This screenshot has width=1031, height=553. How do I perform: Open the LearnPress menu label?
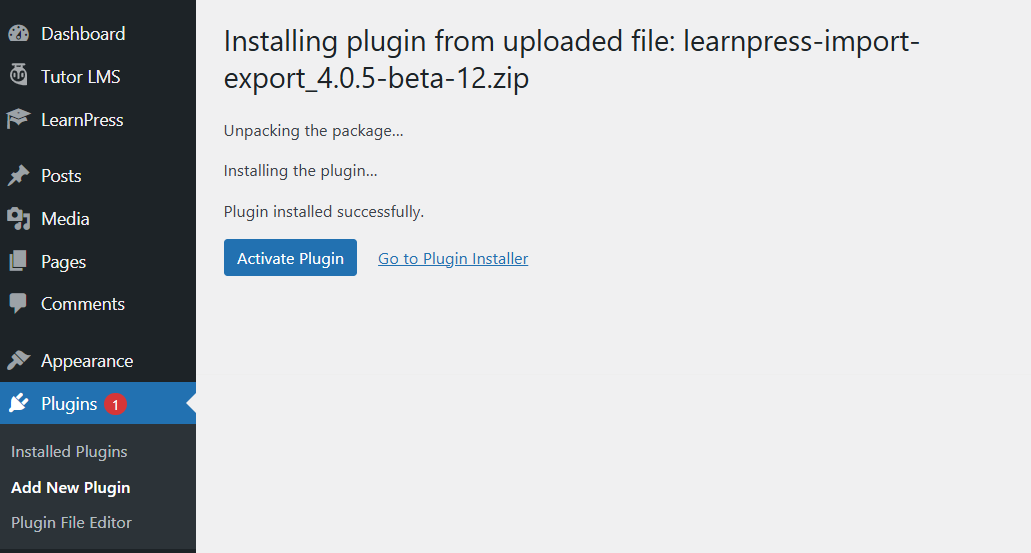point(82,120)
